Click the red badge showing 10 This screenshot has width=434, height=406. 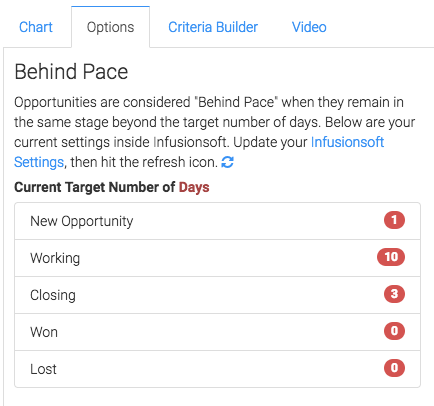(391, 257)
